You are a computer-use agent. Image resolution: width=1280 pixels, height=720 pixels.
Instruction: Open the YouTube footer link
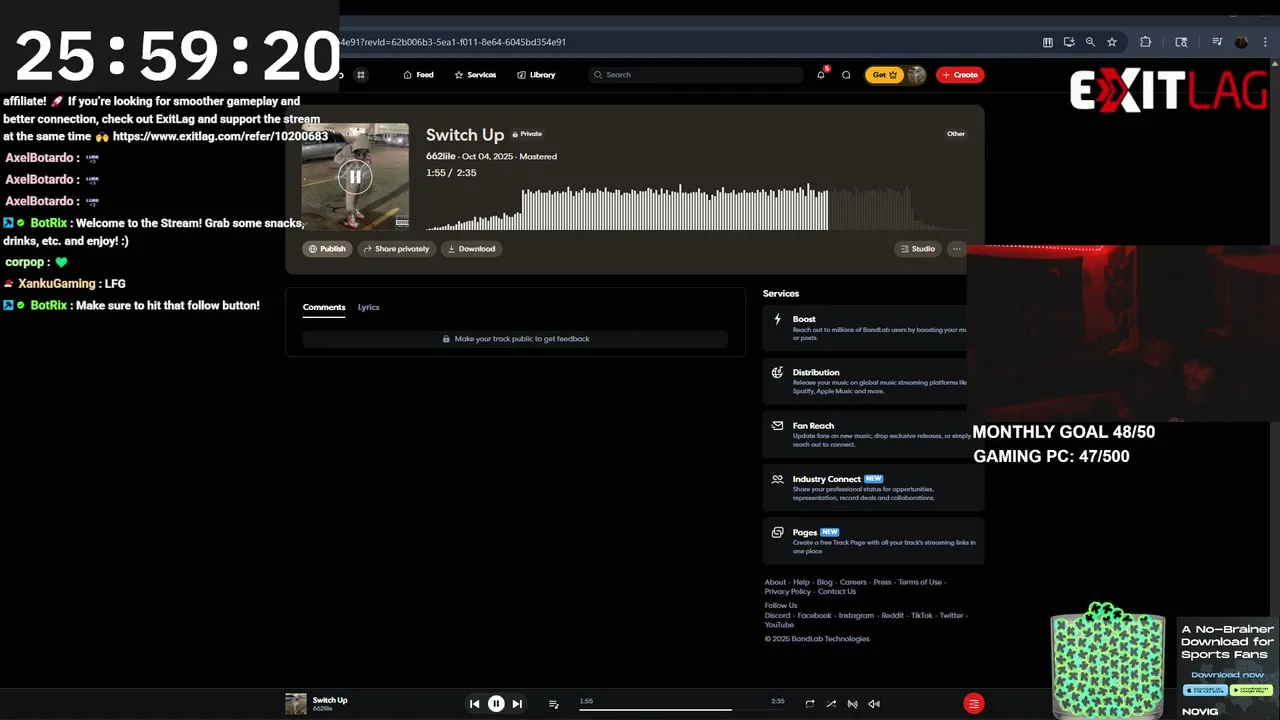779,625
